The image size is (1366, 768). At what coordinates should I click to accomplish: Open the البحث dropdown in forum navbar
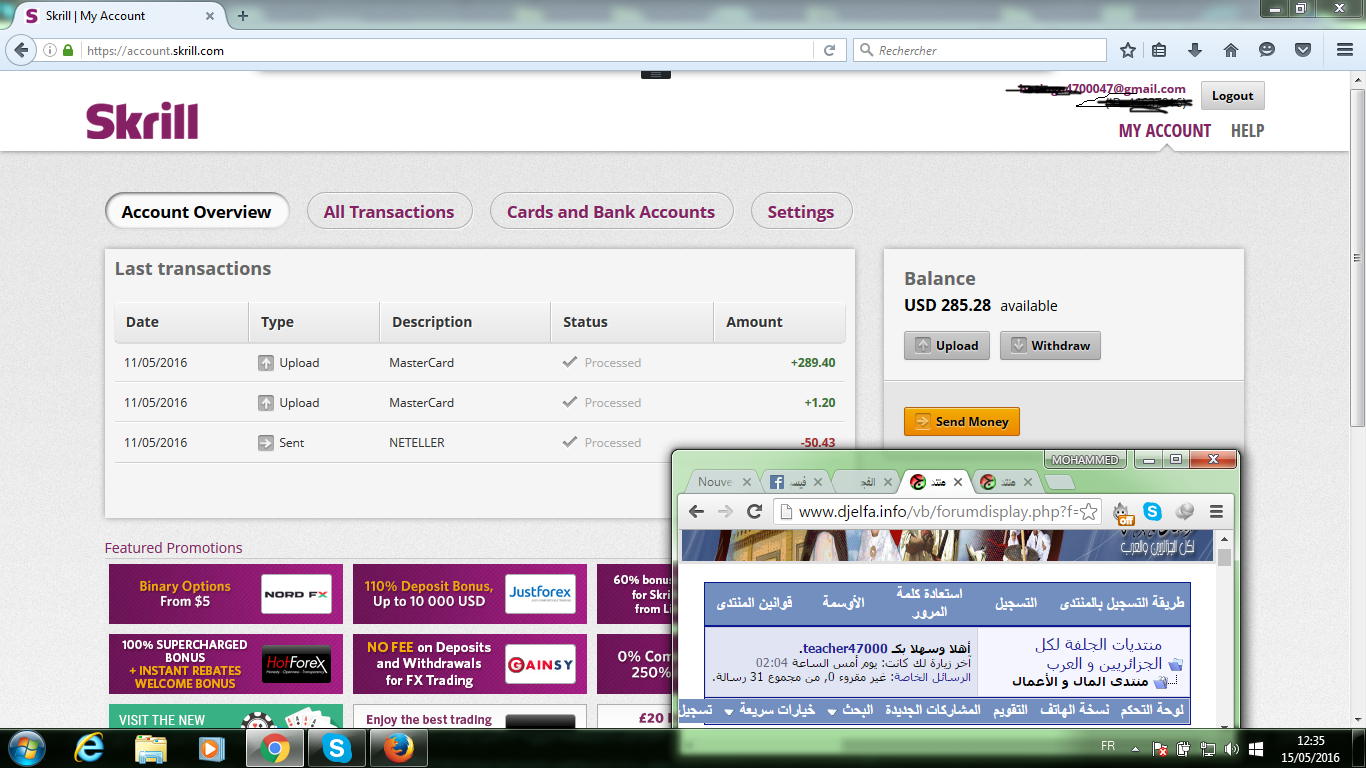(x=851, y=710)
